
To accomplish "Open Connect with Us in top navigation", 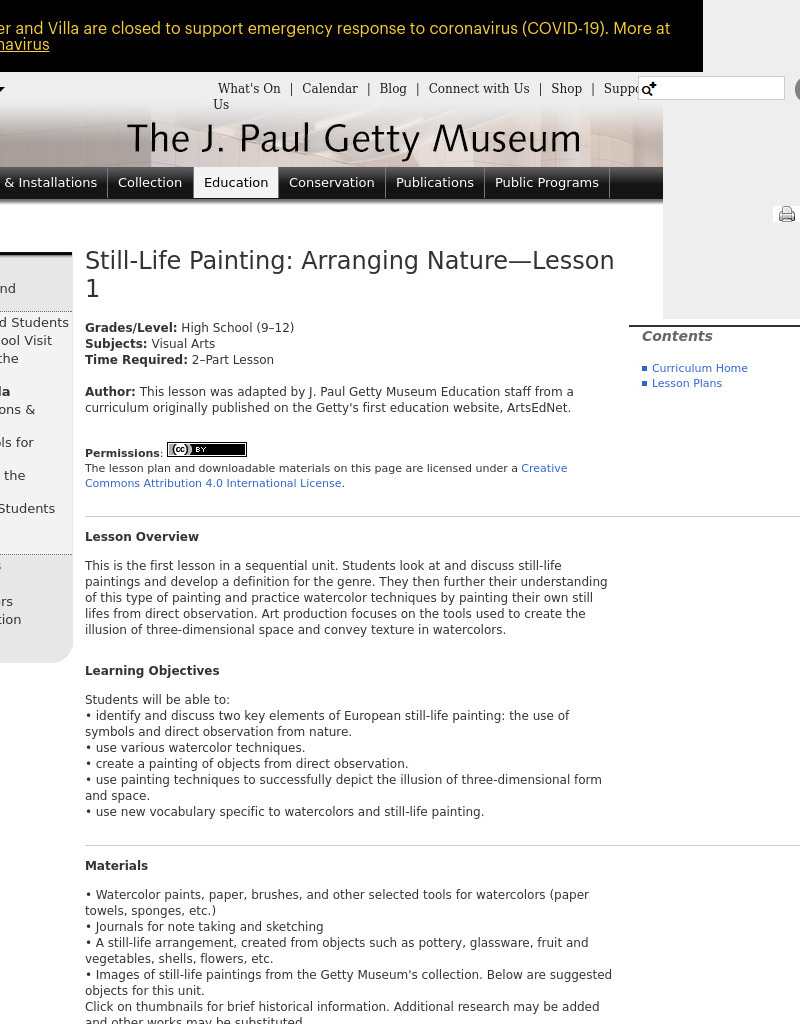I will pos(478,88).
